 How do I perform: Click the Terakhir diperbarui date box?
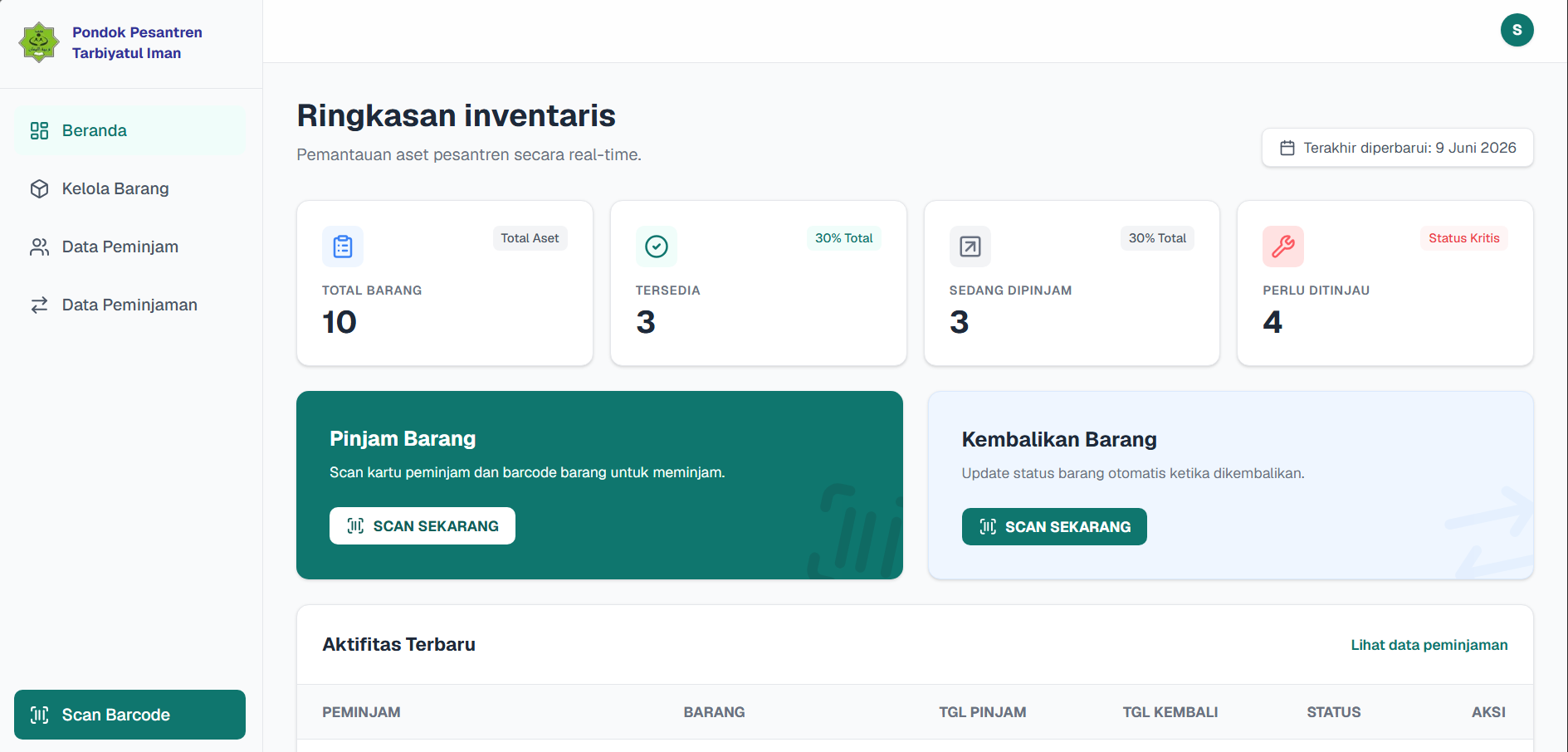tap(1397, 148)
